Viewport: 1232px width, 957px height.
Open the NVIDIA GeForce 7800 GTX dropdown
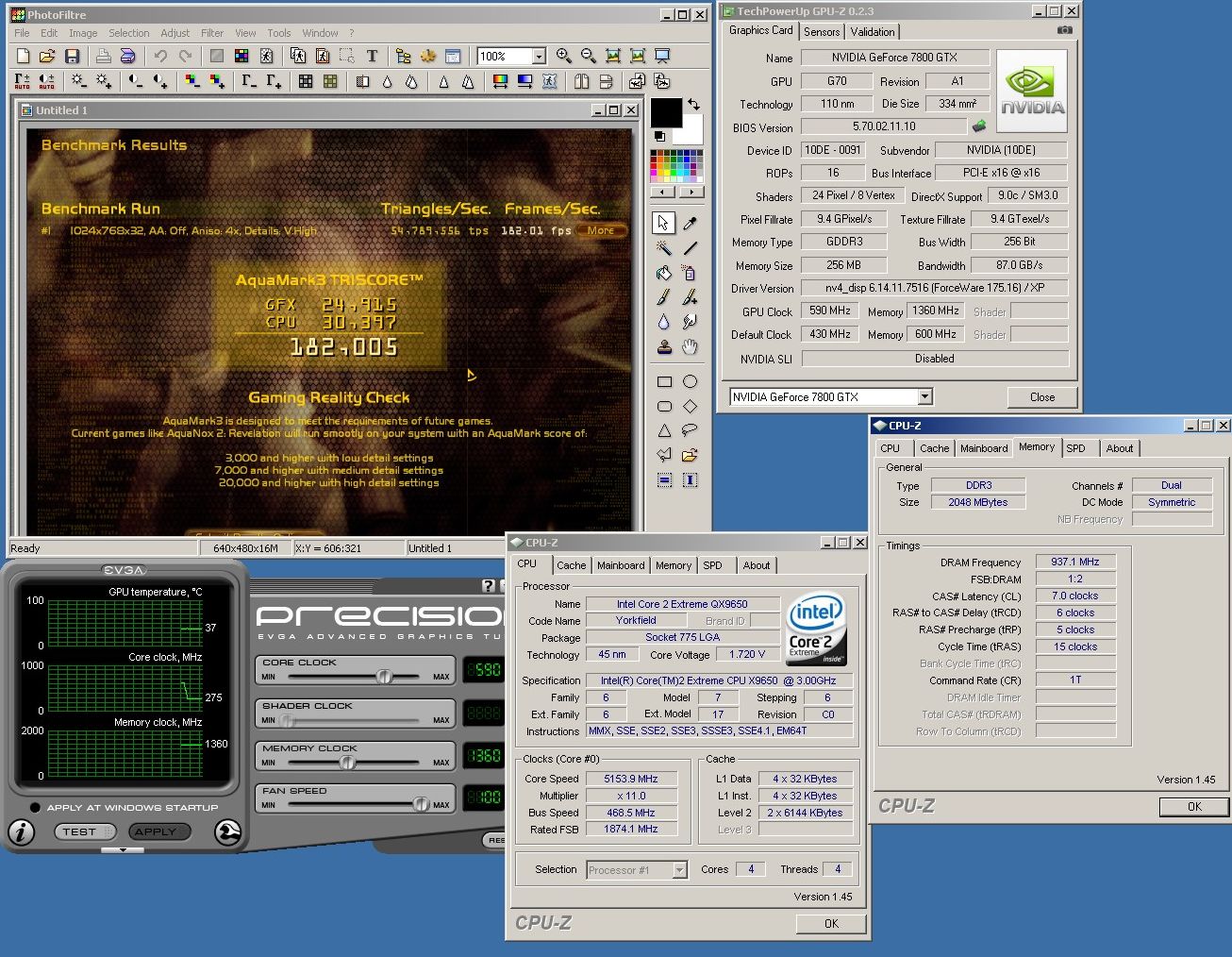coord(924,397)
